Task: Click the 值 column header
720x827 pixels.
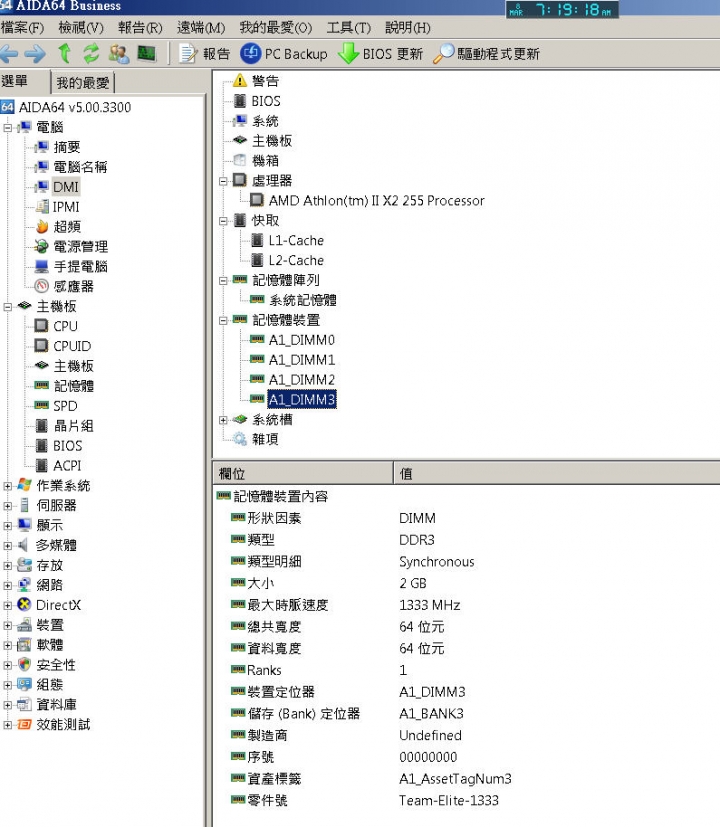Action: 558,473
